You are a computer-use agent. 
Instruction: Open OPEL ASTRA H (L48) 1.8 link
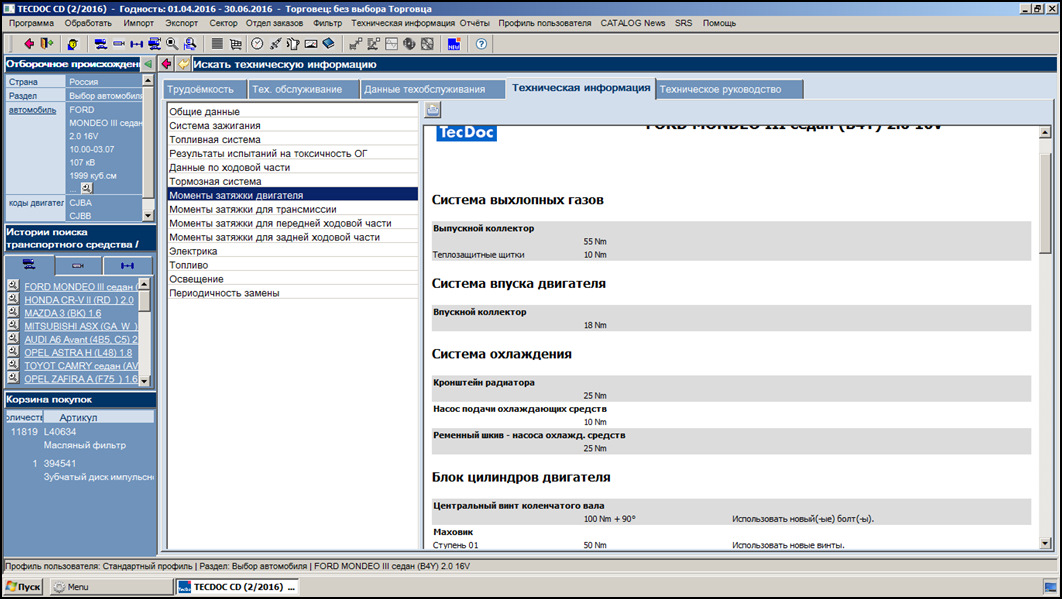click(78, 352)
